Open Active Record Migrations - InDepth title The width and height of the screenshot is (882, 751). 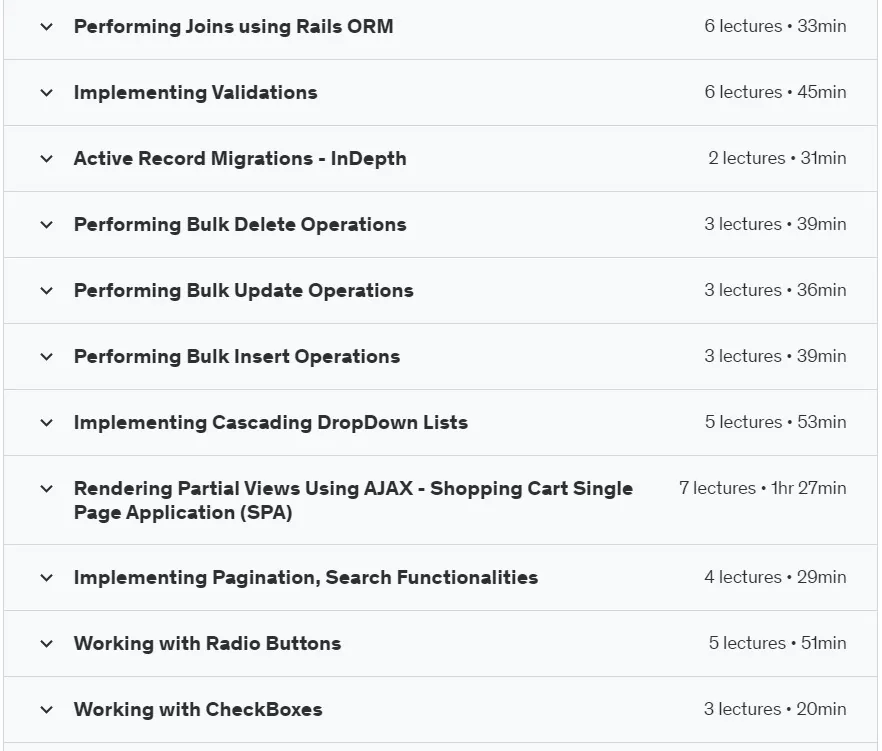(240, 159)
